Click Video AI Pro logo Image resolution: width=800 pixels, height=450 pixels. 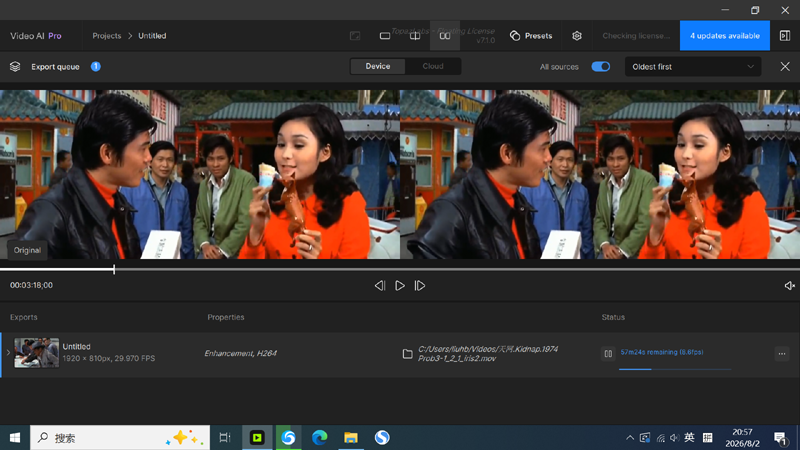click(36, 36)
